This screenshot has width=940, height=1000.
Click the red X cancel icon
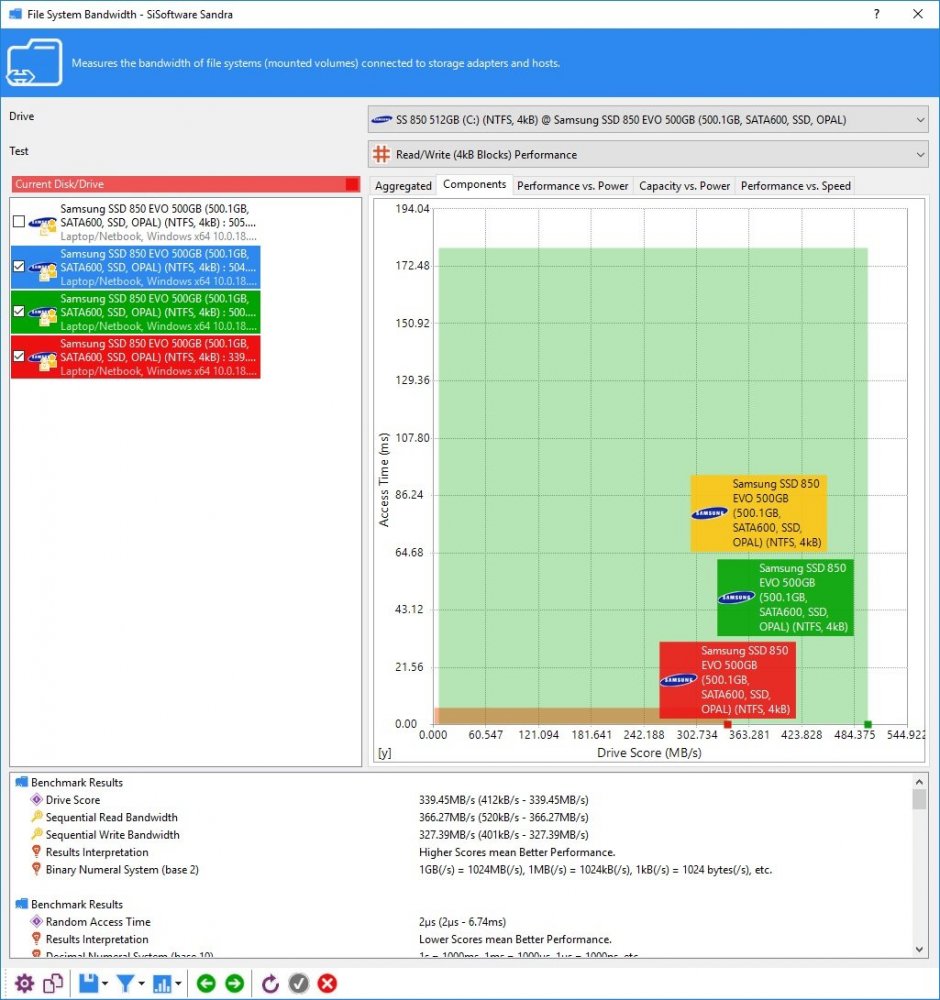tap(327, 983)
